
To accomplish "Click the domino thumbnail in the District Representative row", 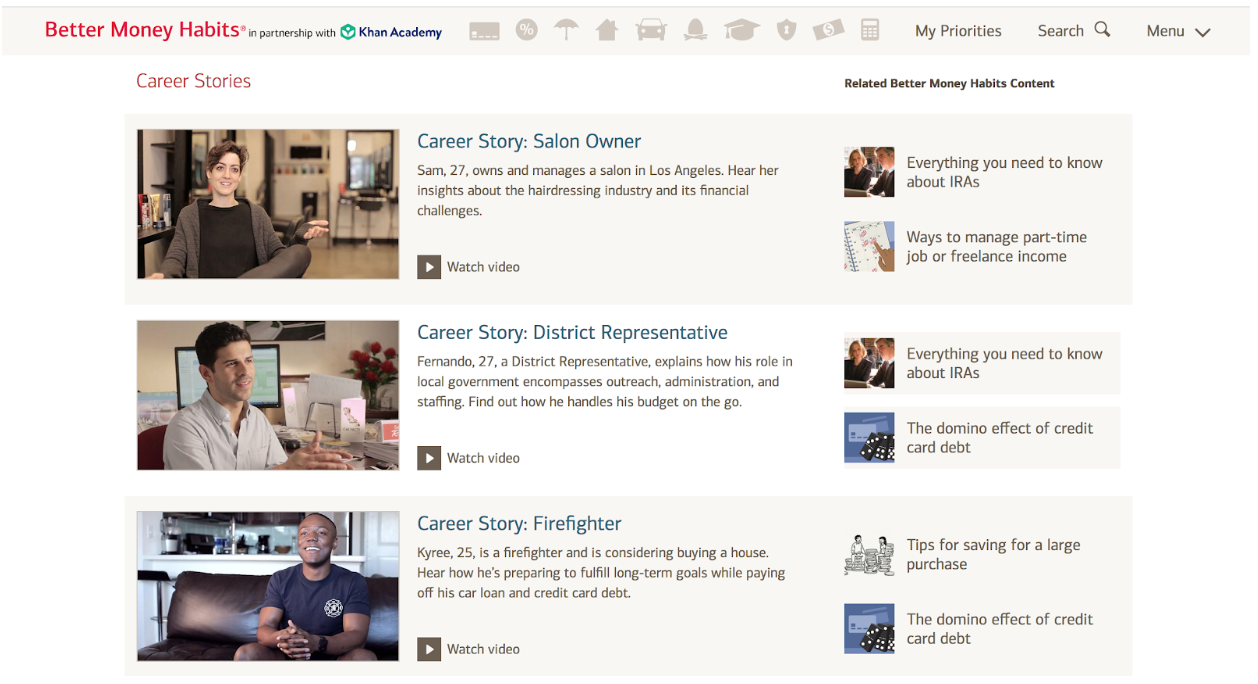I will pyautogui.click(x=869, y=438).
